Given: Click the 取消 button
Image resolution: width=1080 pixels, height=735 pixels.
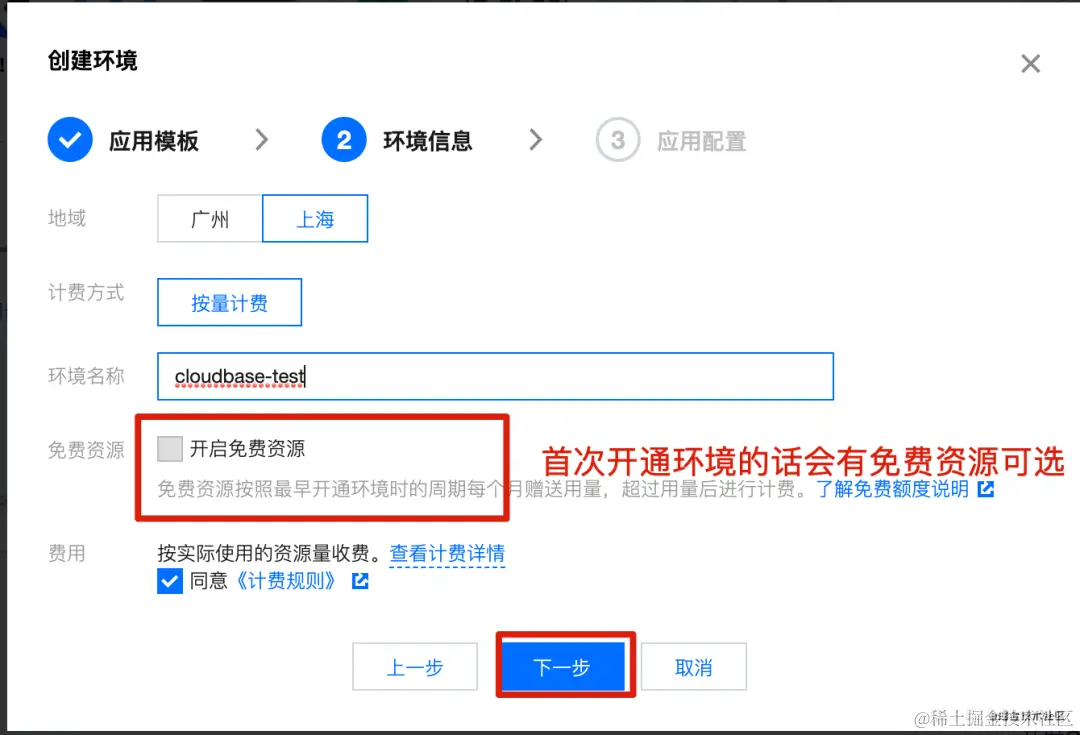Looking at the screenshot, I should 694,667.
